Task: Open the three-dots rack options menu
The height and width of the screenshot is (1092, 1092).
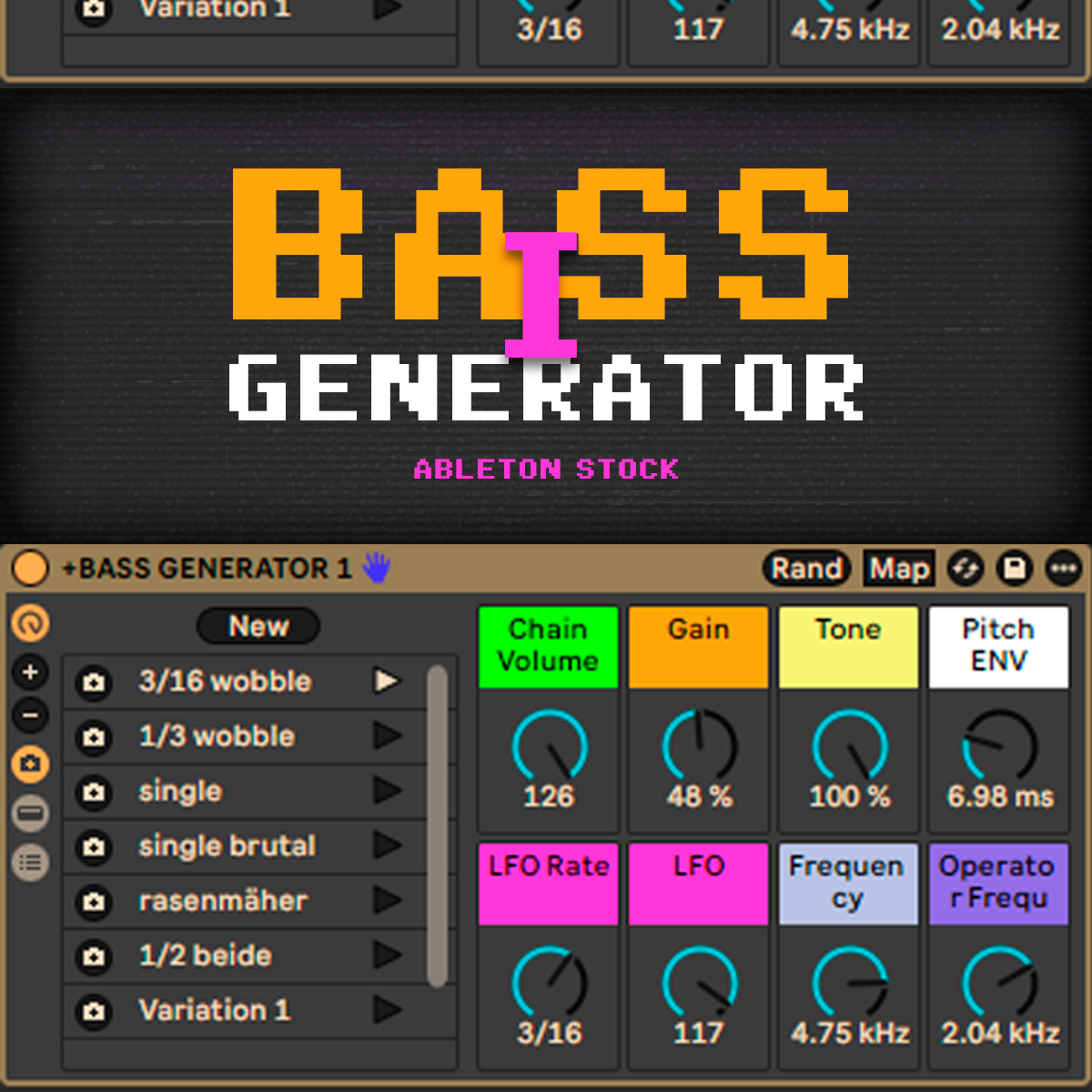Action: click(x=1064, y=569)
